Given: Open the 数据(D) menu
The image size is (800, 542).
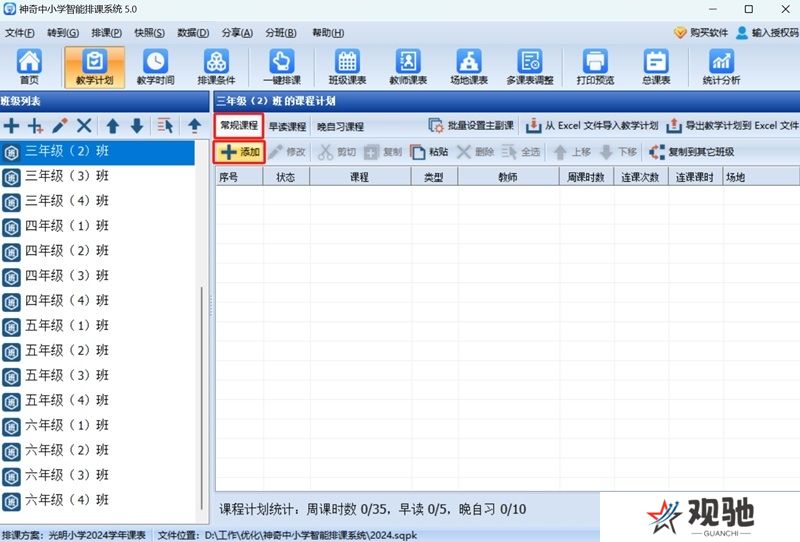Looking at the screenshot, I should (193, 33).
